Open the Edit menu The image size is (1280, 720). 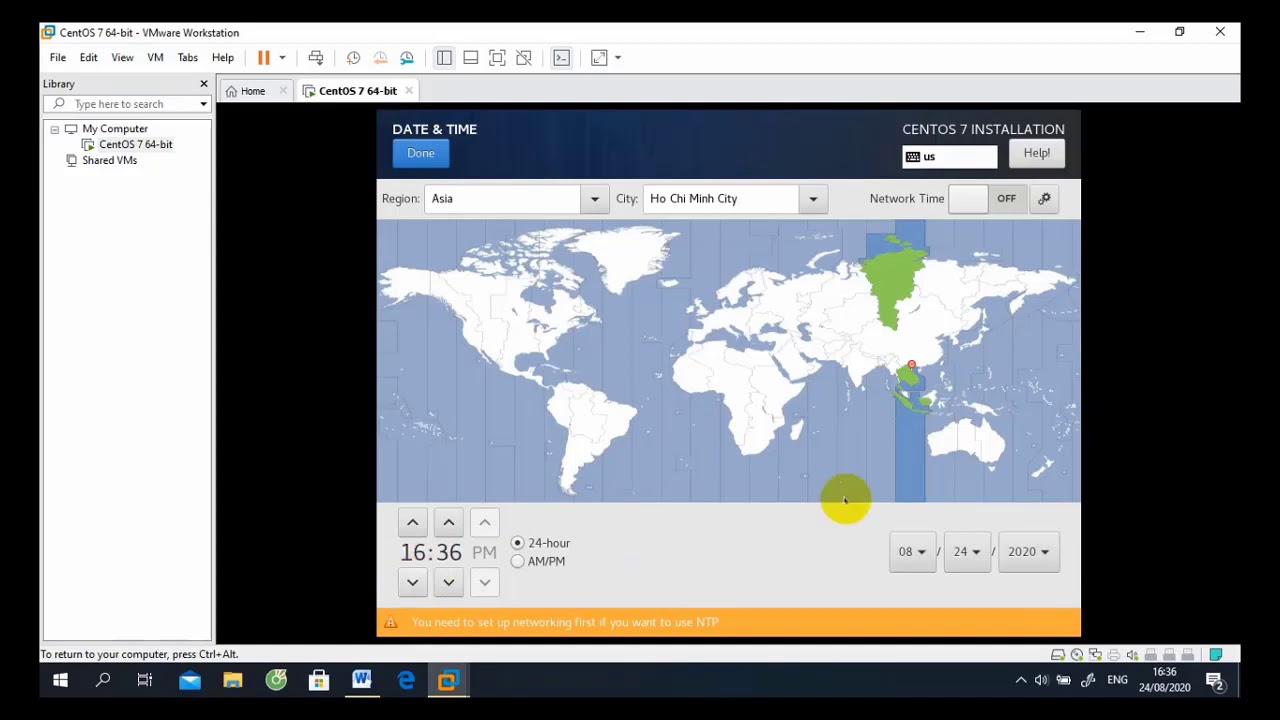[x=89, y=58]
